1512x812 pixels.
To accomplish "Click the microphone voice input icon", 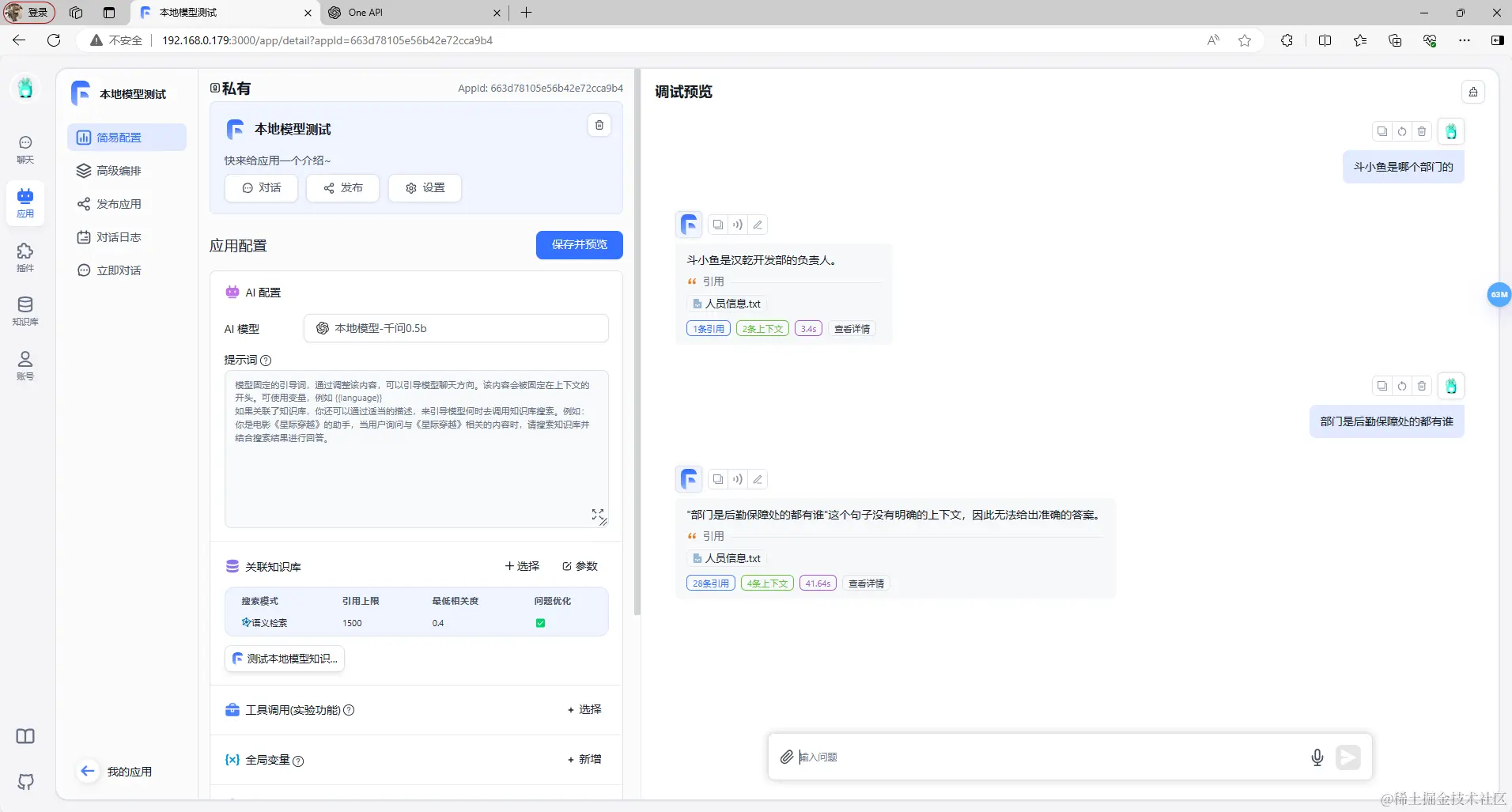I will point(1317,757).
